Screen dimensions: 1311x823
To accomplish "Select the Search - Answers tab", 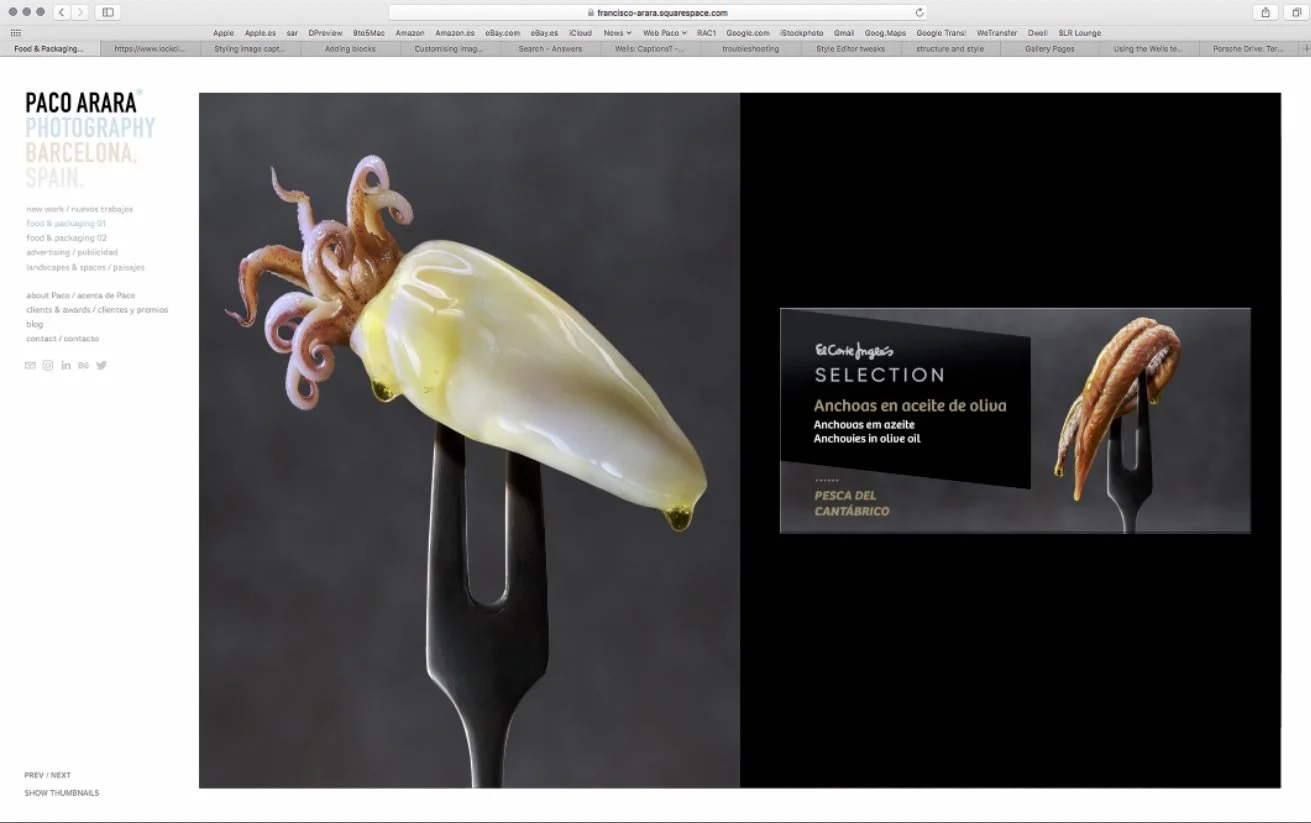I will click(x=550, y=48).
